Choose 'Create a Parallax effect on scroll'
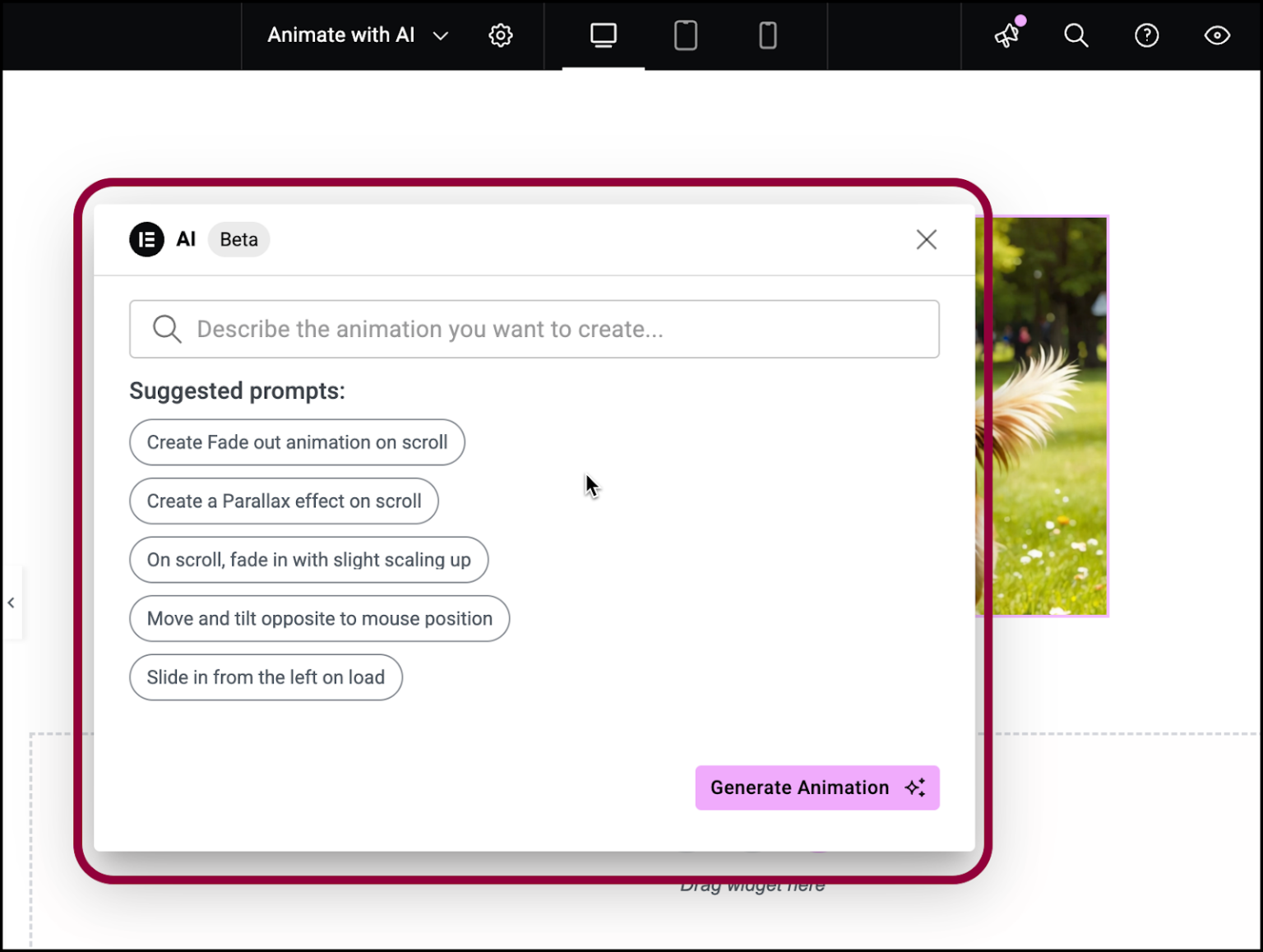This screenshot has width=1263, height=952. [x=284, y=501]
